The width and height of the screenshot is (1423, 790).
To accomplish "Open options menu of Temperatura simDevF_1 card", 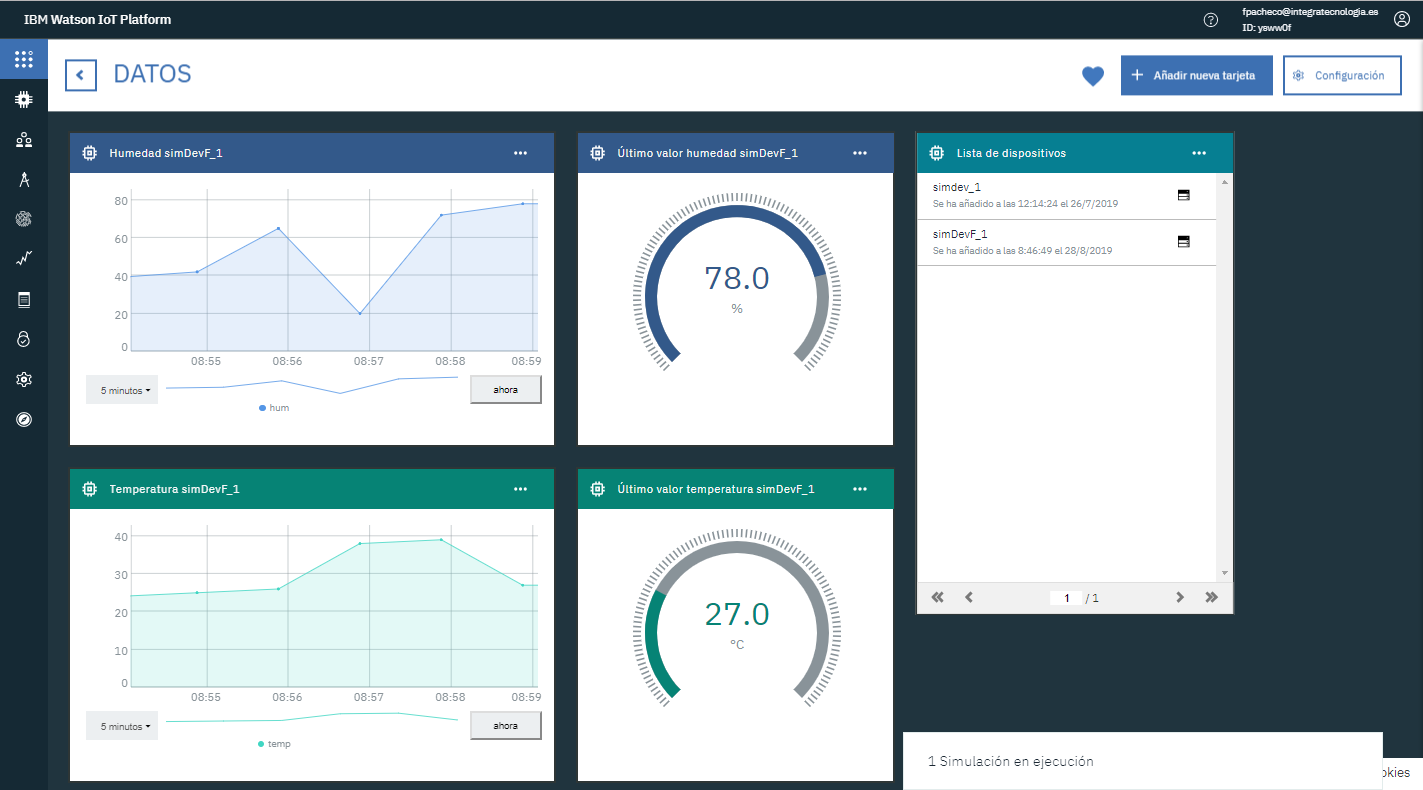I will pos(520,489).
